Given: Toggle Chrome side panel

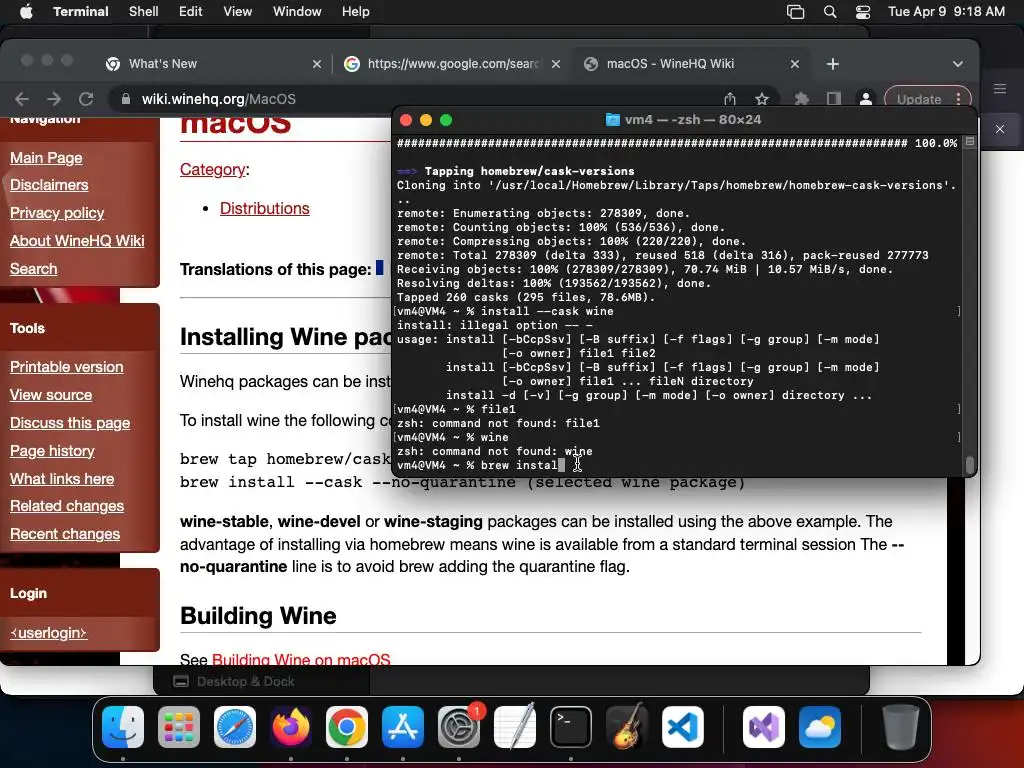Looking at the screenshot, I should pyautogui.click(x=833, y=99).
